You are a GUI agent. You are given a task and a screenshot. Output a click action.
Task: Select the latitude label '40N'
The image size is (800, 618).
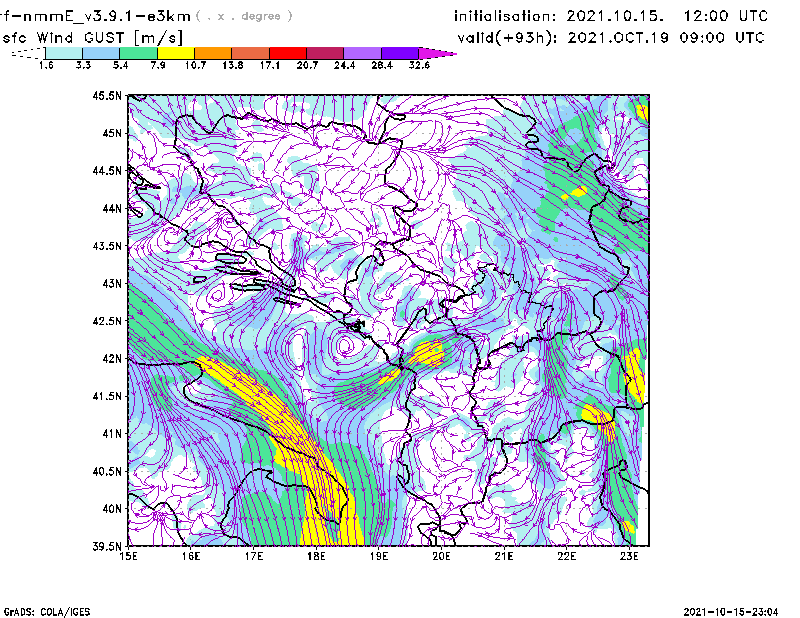(112, 509)
